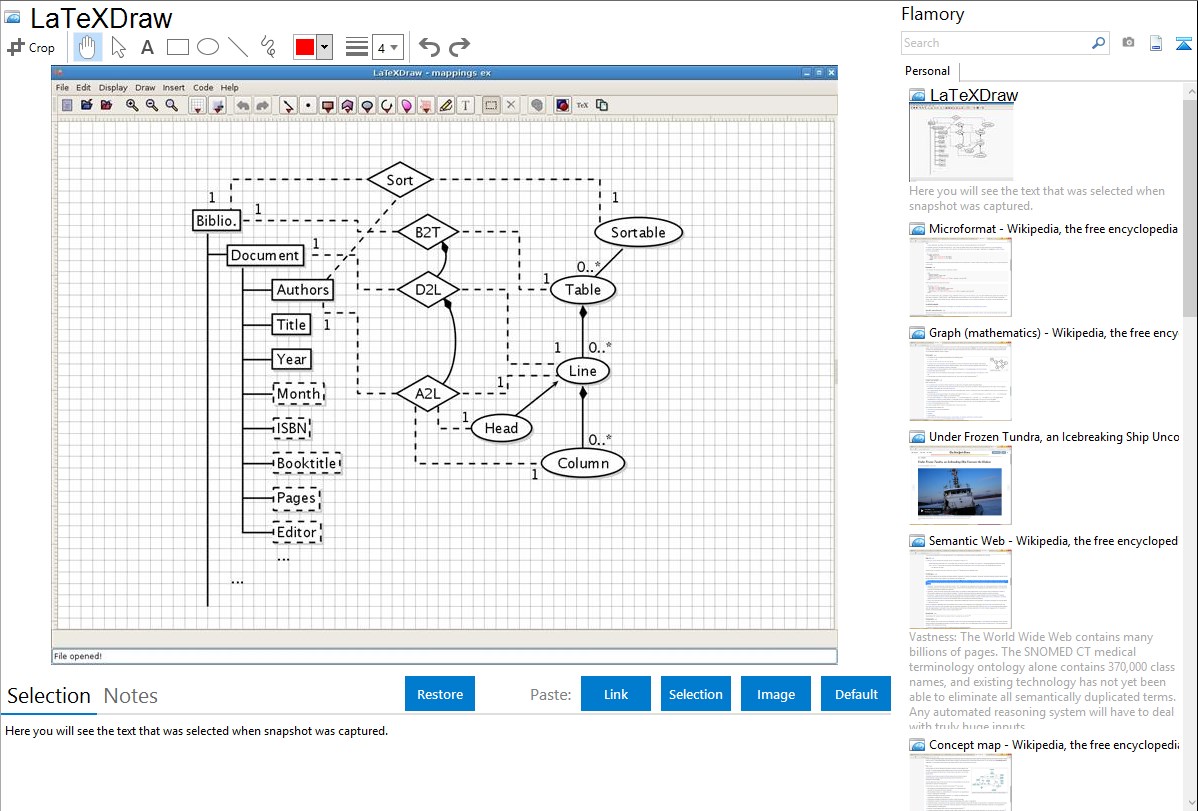Click the red color swatch
The height and width of the screenshot is (811, 1198).
pos(304,47)
